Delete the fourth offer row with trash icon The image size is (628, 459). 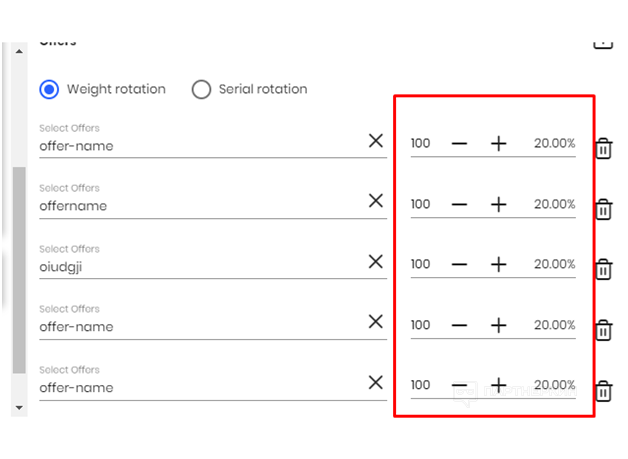coord(604,330)
